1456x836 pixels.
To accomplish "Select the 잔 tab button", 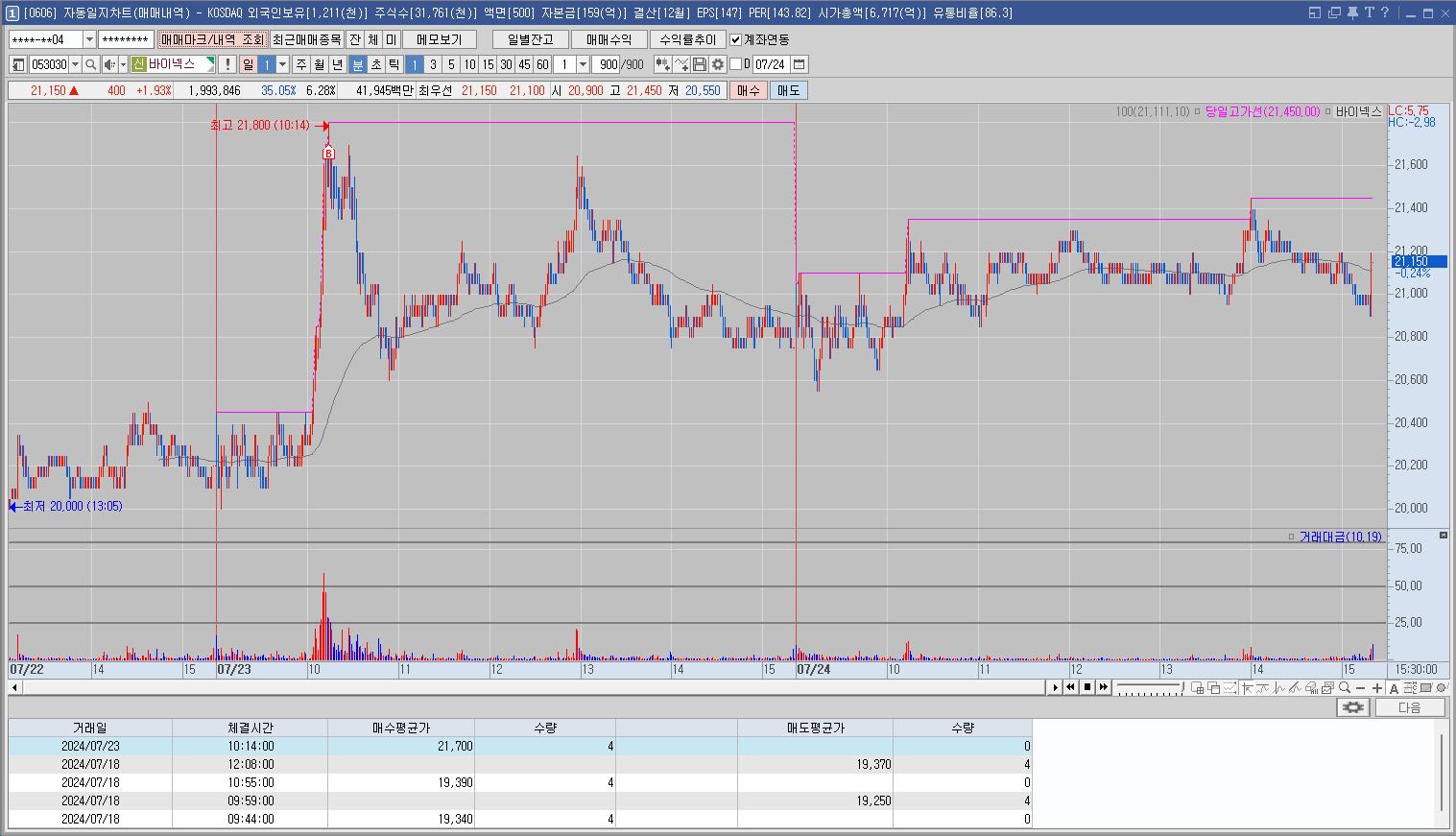I will [355, 39].
